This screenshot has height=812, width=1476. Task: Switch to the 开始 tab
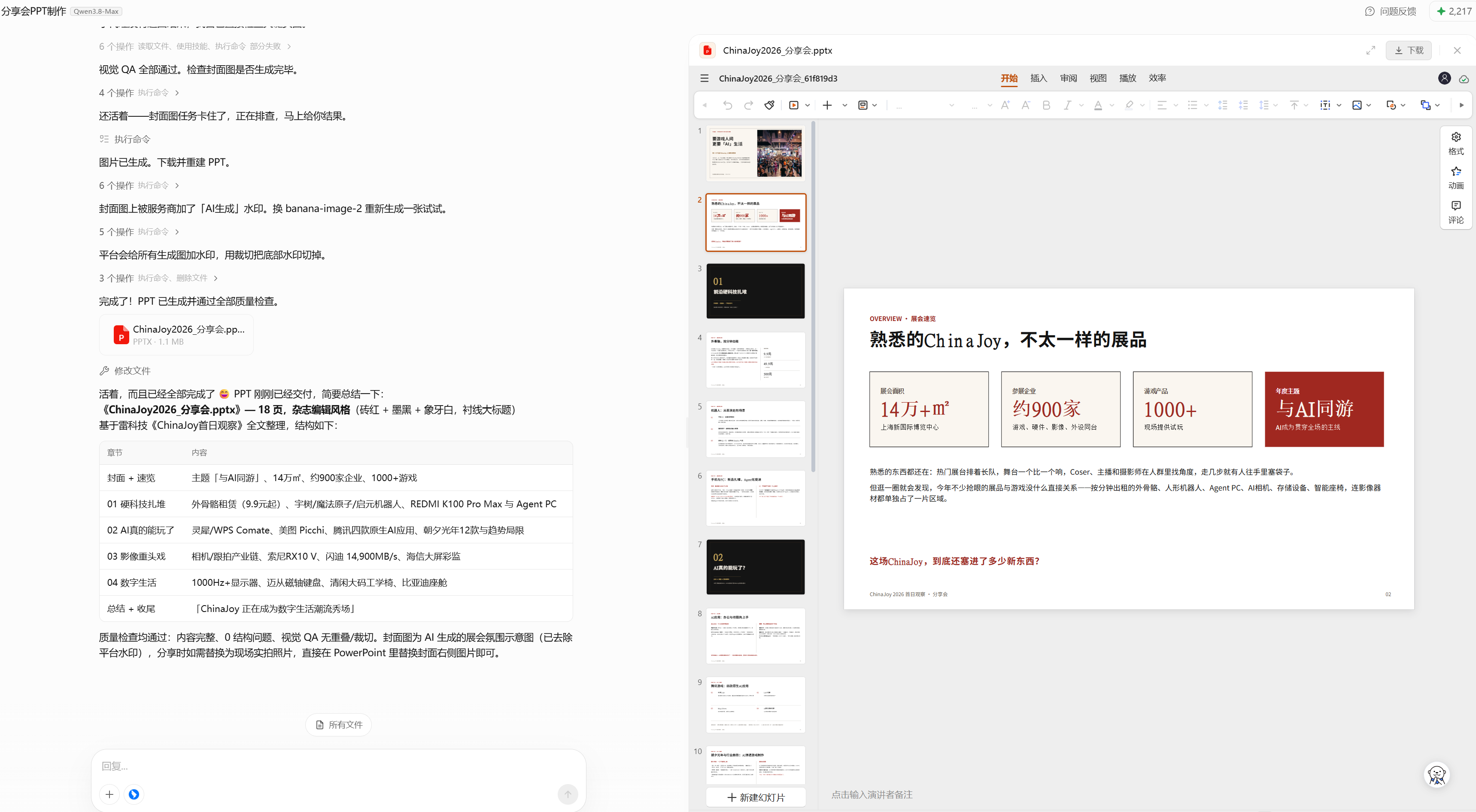[x=1009, y=79]
